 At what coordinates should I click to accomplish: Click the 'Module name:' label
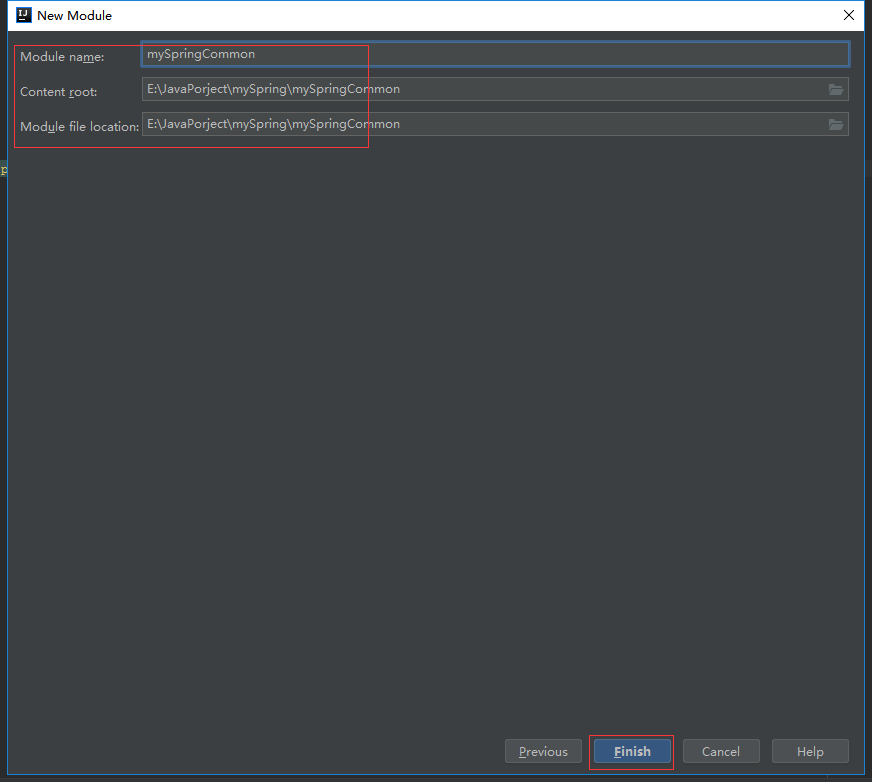(62, 57)
